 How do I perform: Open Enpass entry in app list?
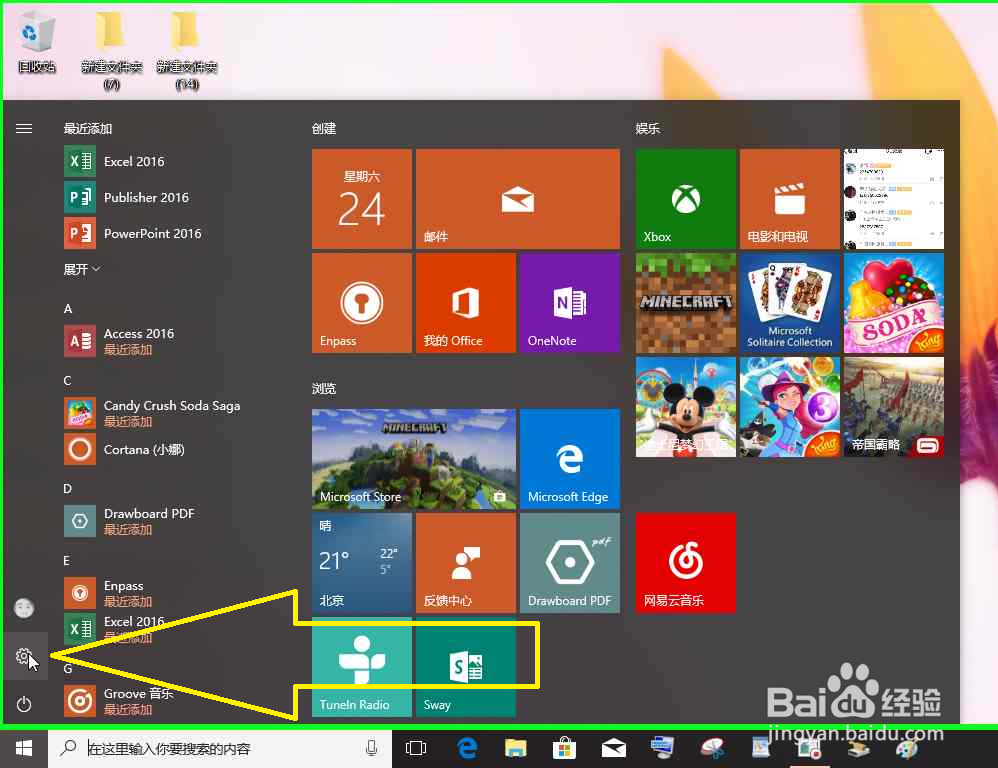(108, 593)
